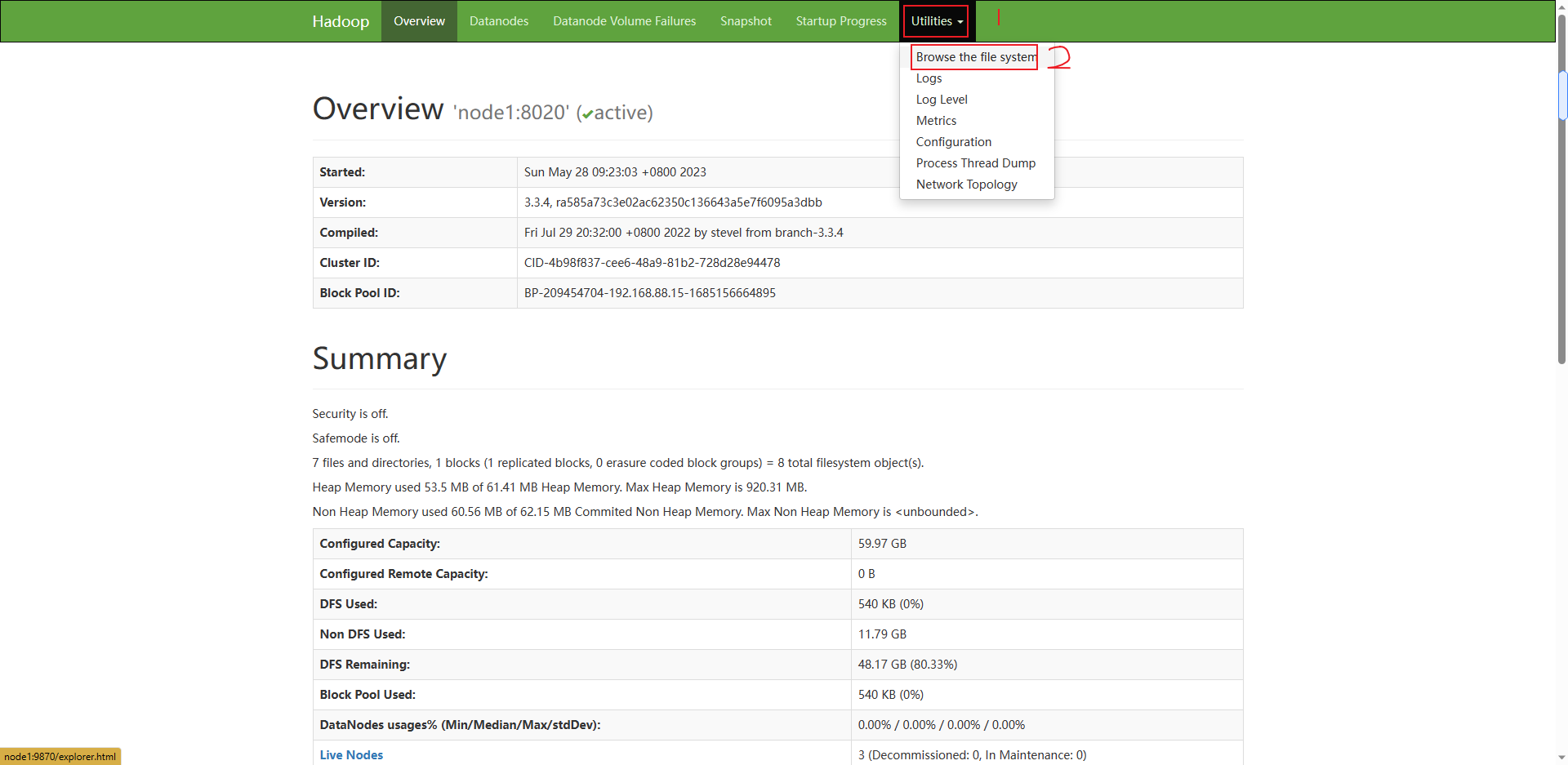The width and height of the screenshot is (1568, 765).
Task: Click the status bar URL explorer.html
Action: coord(60,757)
